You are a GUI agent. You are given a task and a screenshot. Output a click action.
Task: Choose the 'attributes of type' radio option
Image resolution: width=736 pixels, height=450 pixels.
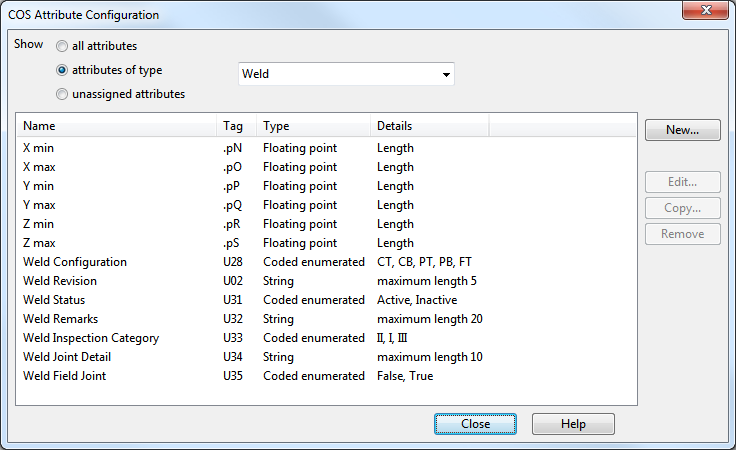pos(63,70)
